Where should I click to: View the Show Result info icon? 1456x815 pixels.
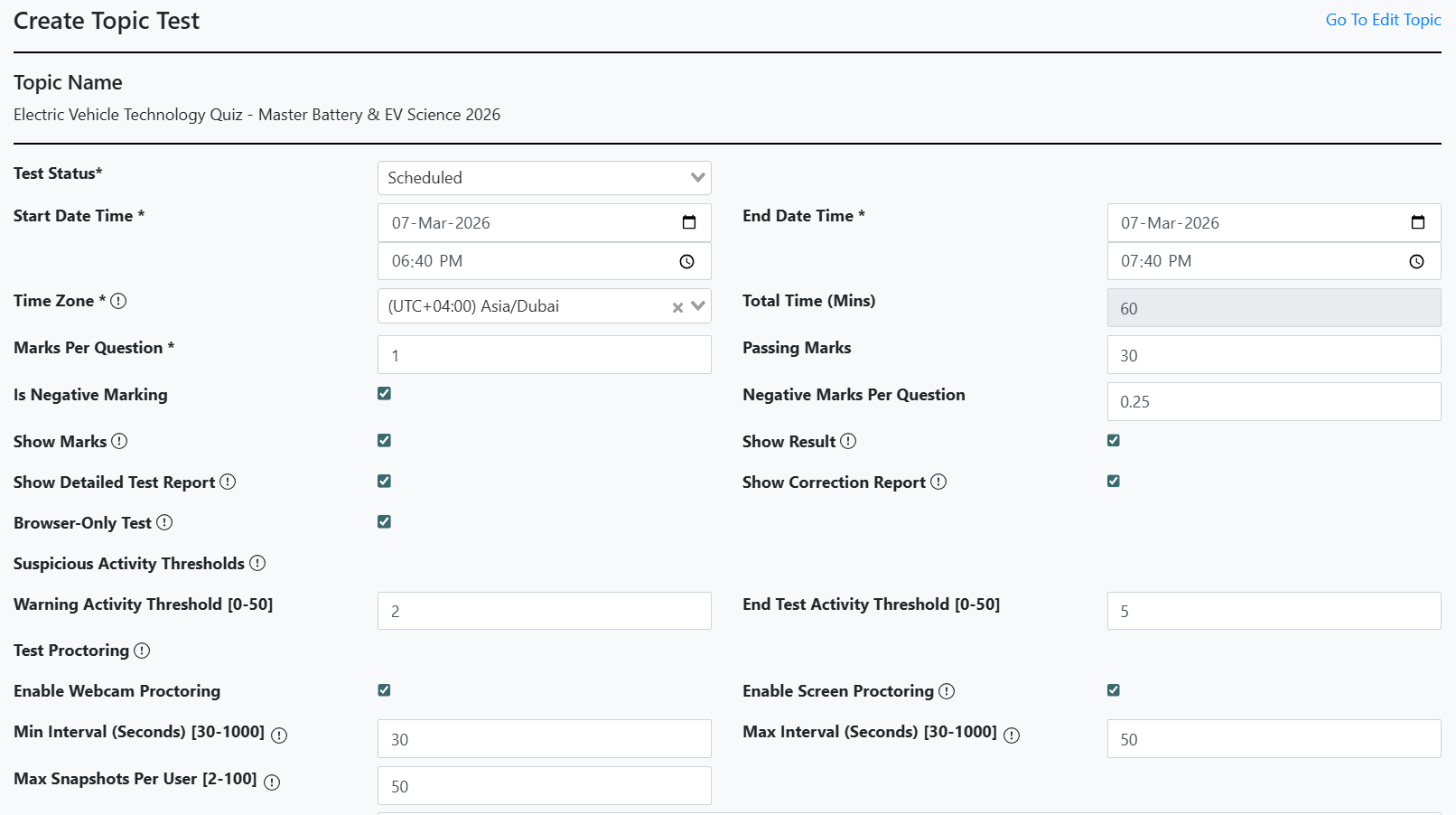[847, 441]
